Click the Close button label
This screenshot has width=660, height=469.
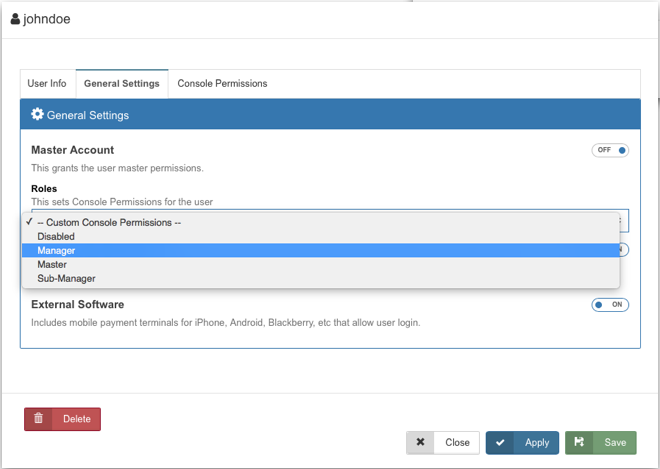click(x=457, y=442)
